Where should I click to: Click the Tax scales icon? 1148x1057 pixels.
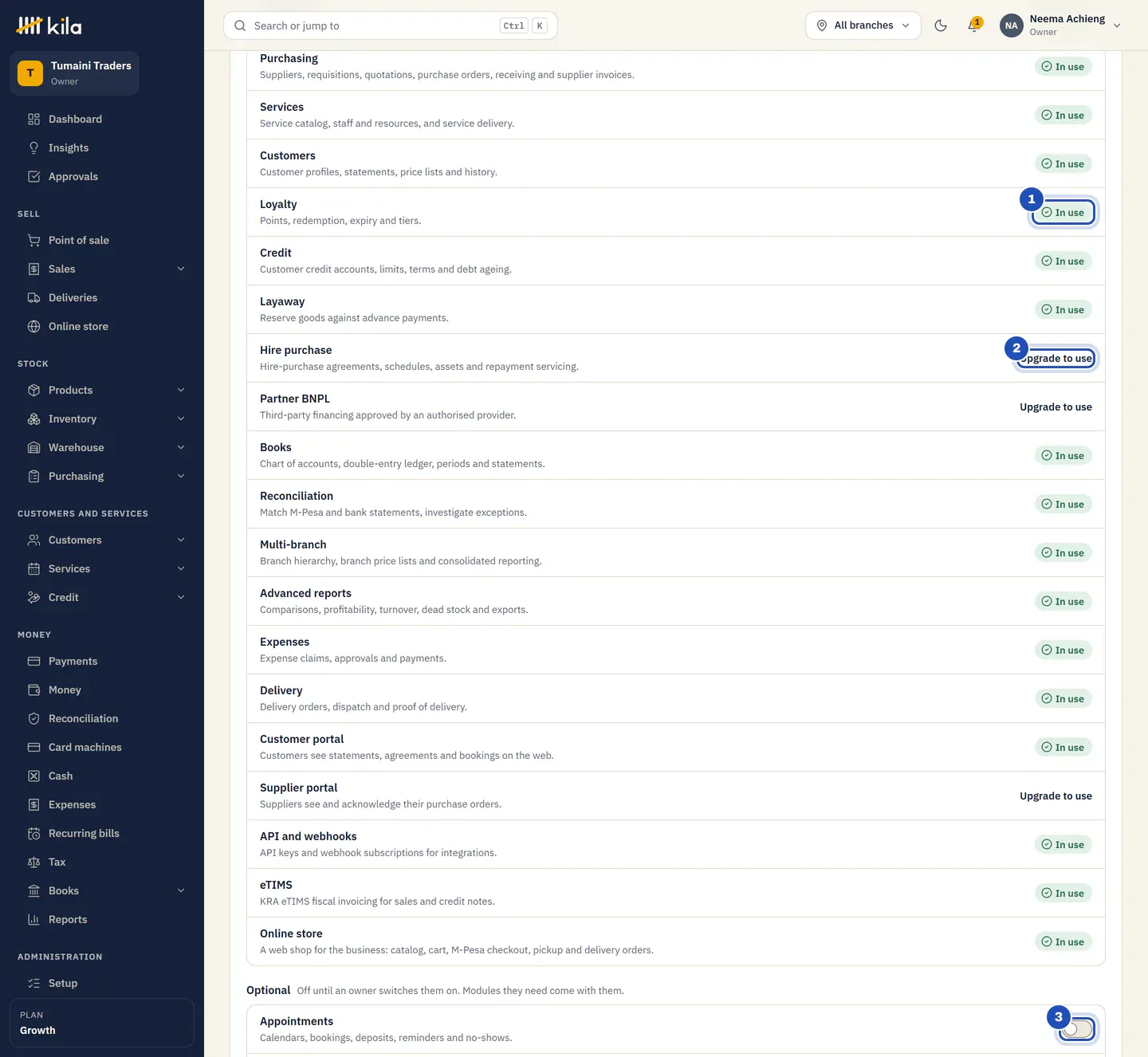tap(33, 862)
